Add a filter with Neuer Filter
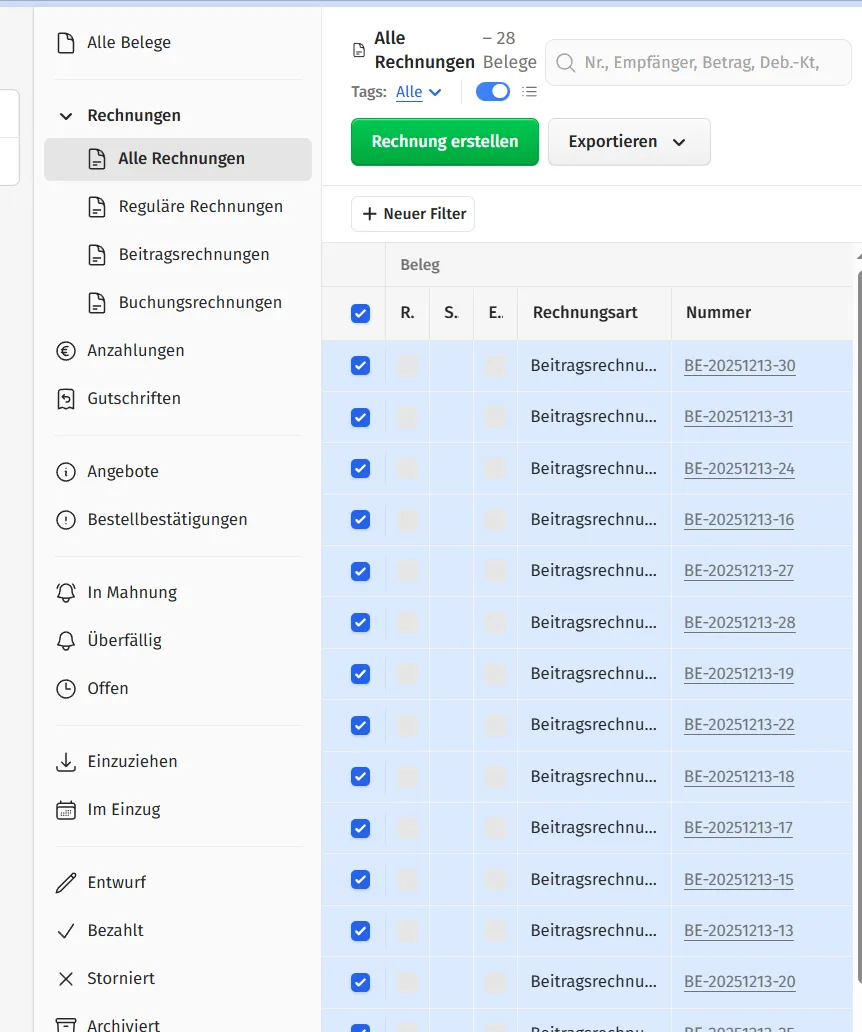862x1032 pixels. pyautogui.click(x=413, y=214)
